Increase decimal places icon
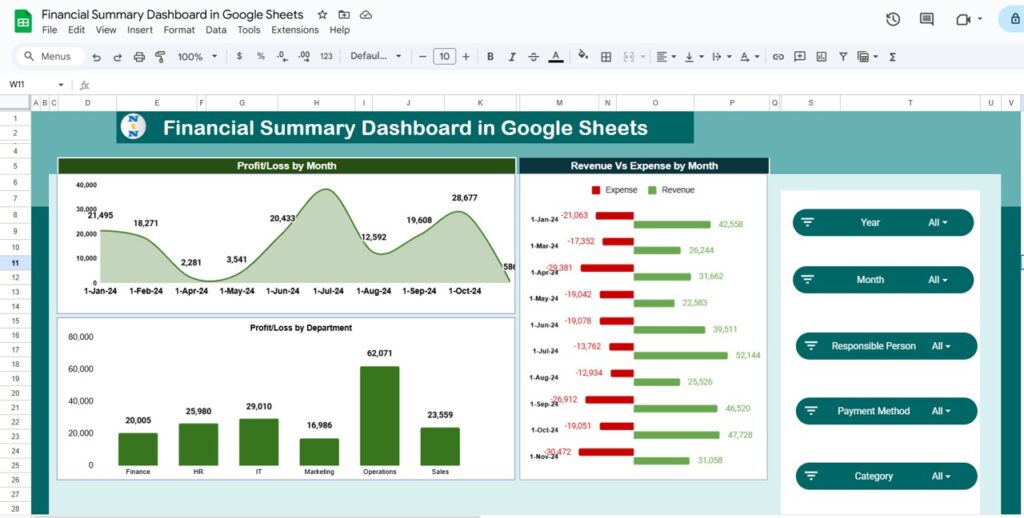The image size is (1024, 518). tap(304, 56)
